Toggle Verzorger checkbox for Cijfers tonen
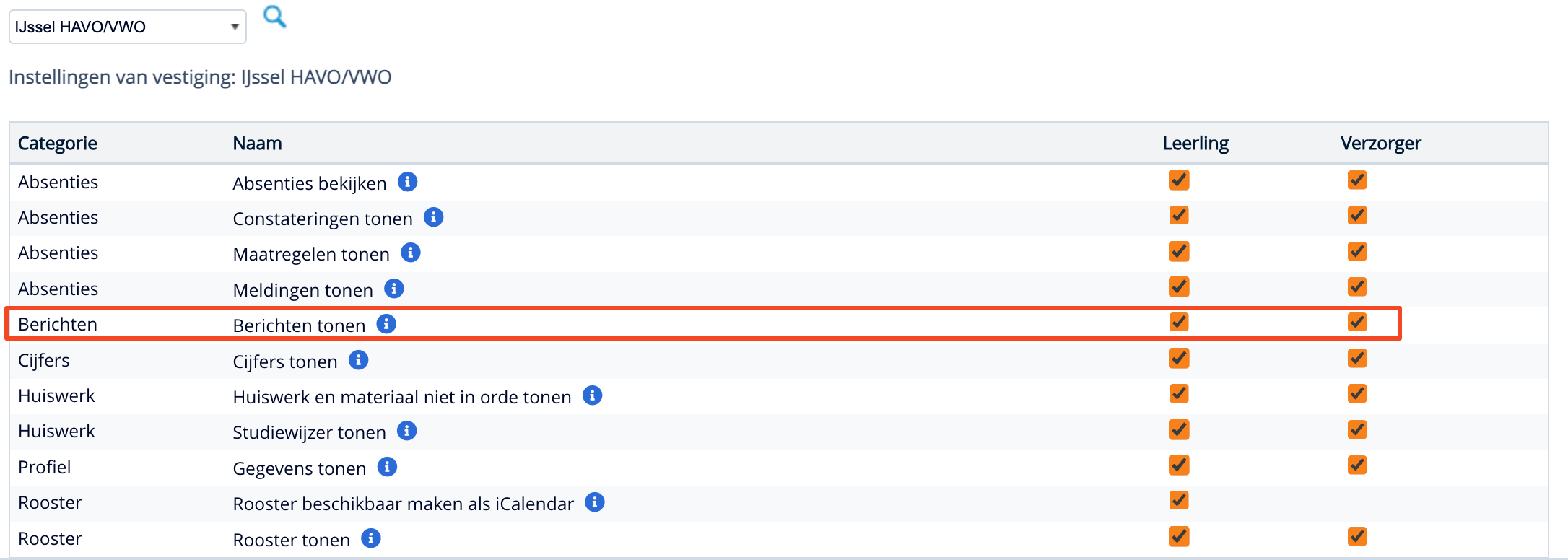 click(x=1357, y=358)
